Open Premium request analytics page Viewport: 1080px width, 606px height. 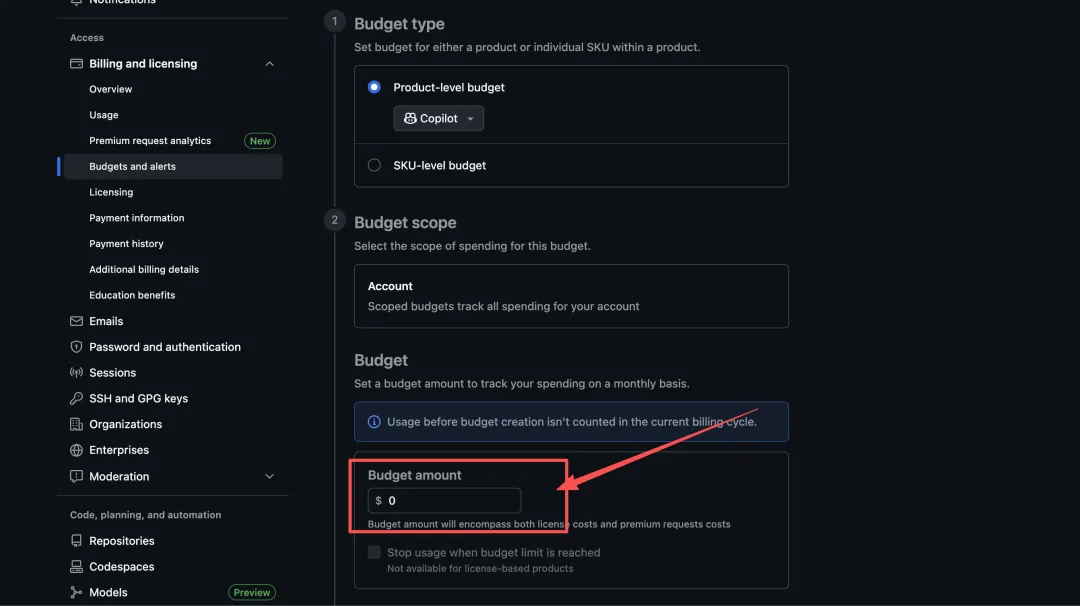click(x=150, y=141)
